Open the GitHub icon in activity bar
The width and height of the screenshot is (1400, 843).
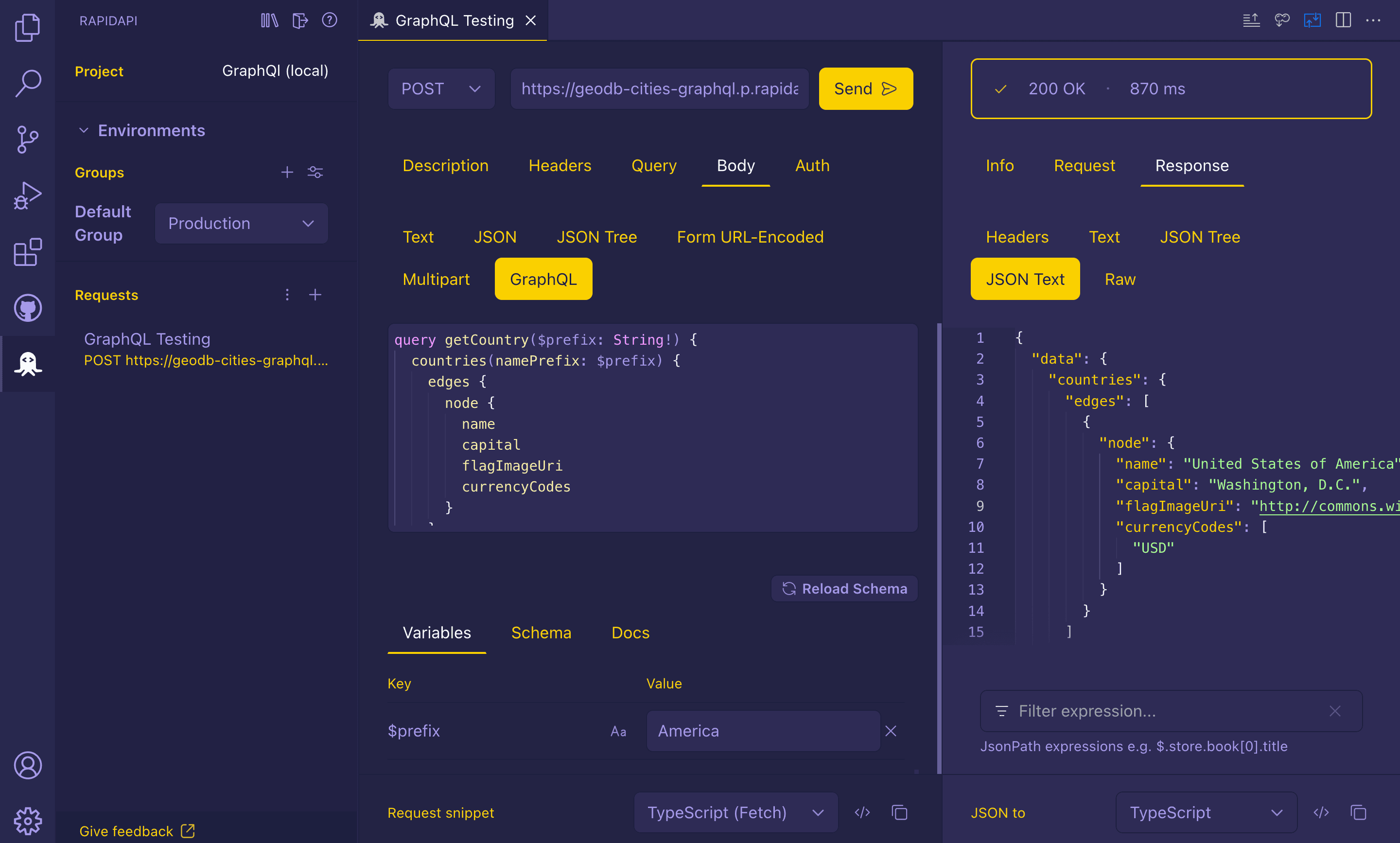(27, 308)
